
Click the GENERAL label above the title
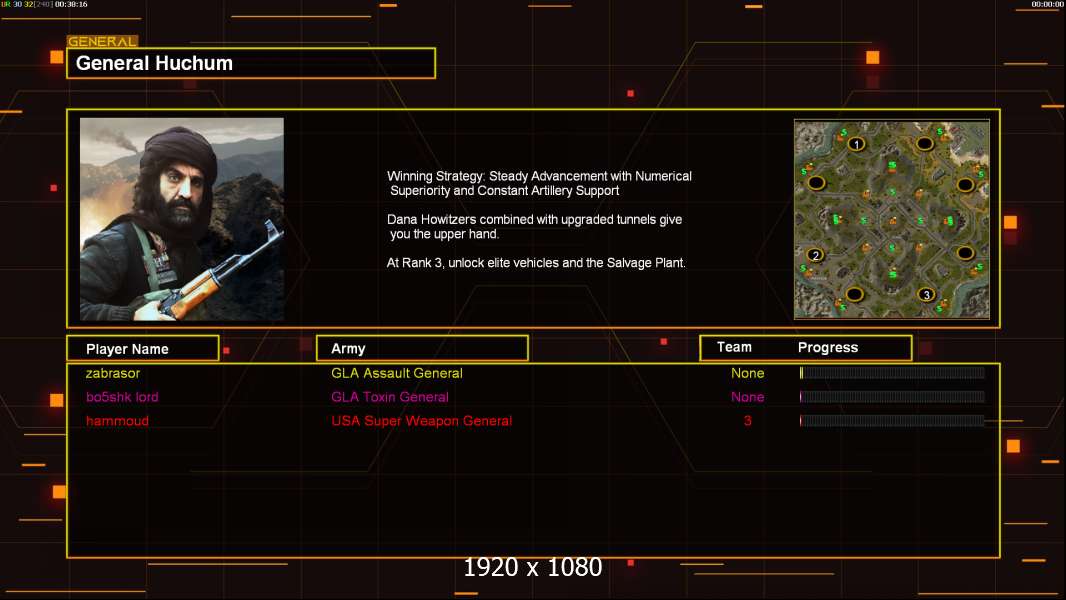102,41
